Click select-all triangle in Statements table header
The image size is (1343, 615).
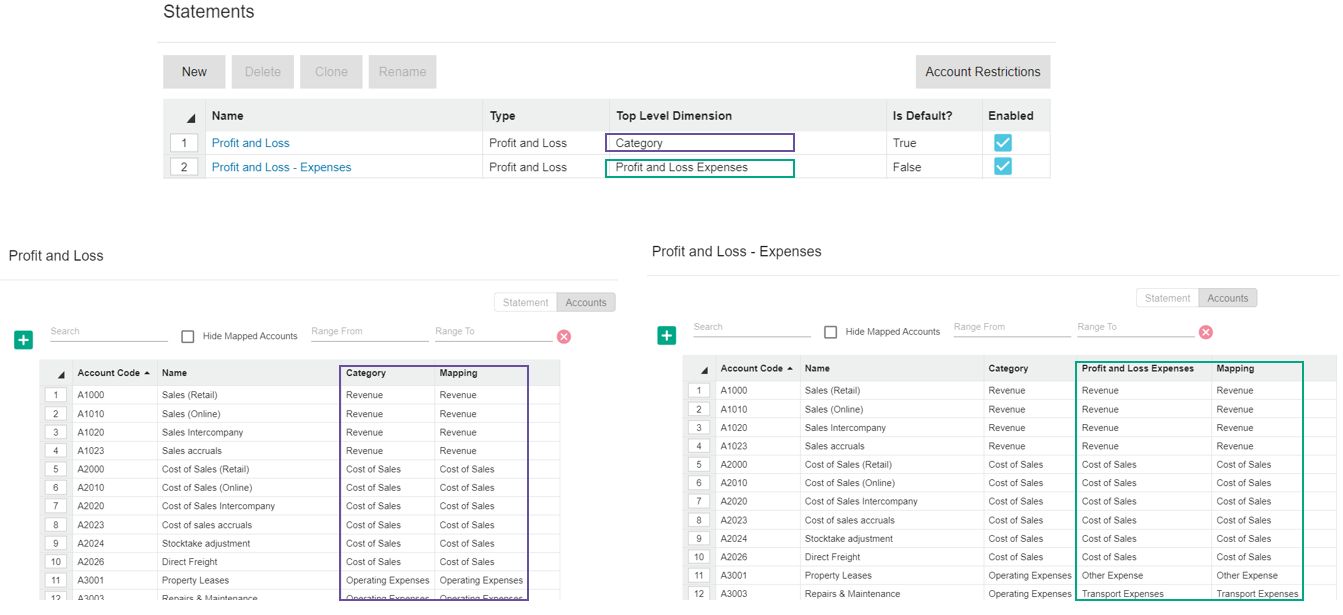[190, 117]
